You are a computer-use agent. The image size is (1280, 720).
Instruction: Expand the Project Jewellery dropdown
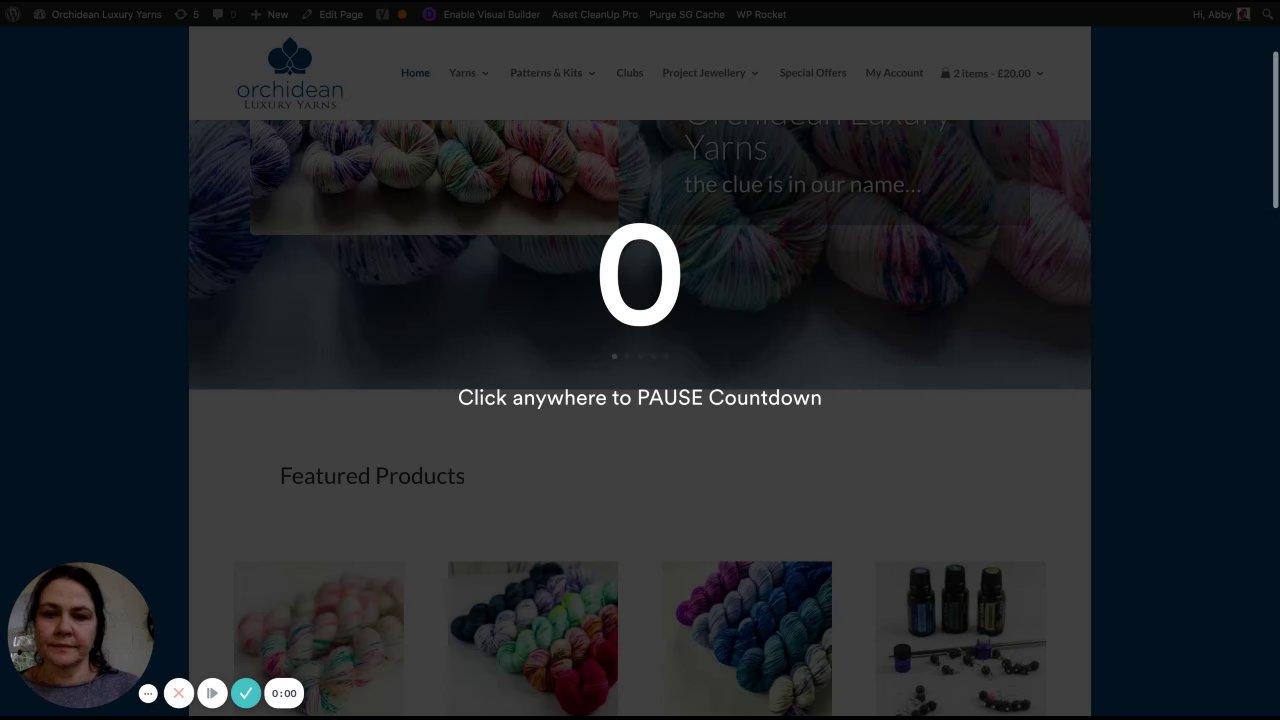click(x=711, y=73)
